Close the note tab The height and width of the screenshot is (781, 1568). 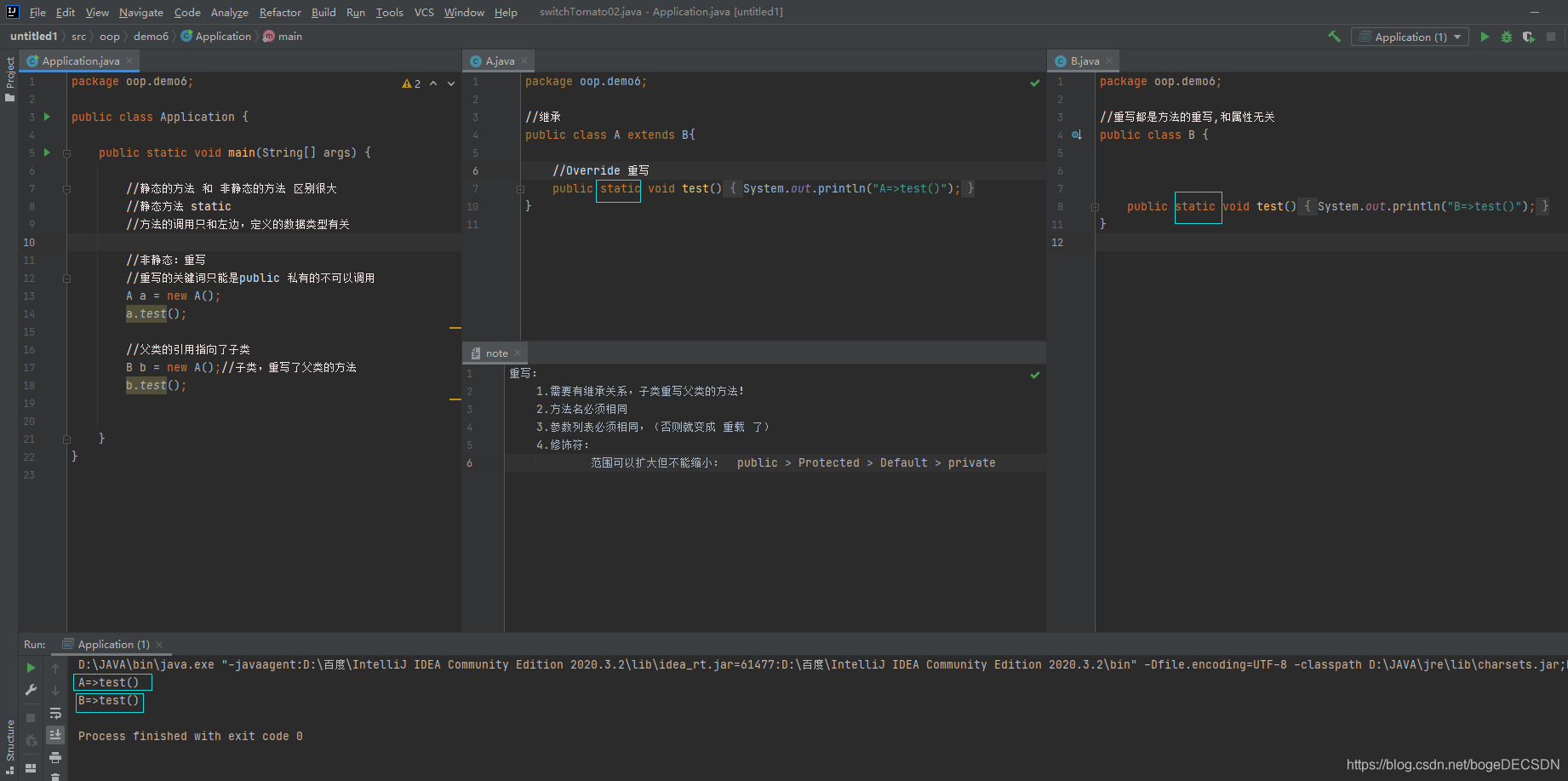point(518,353)
